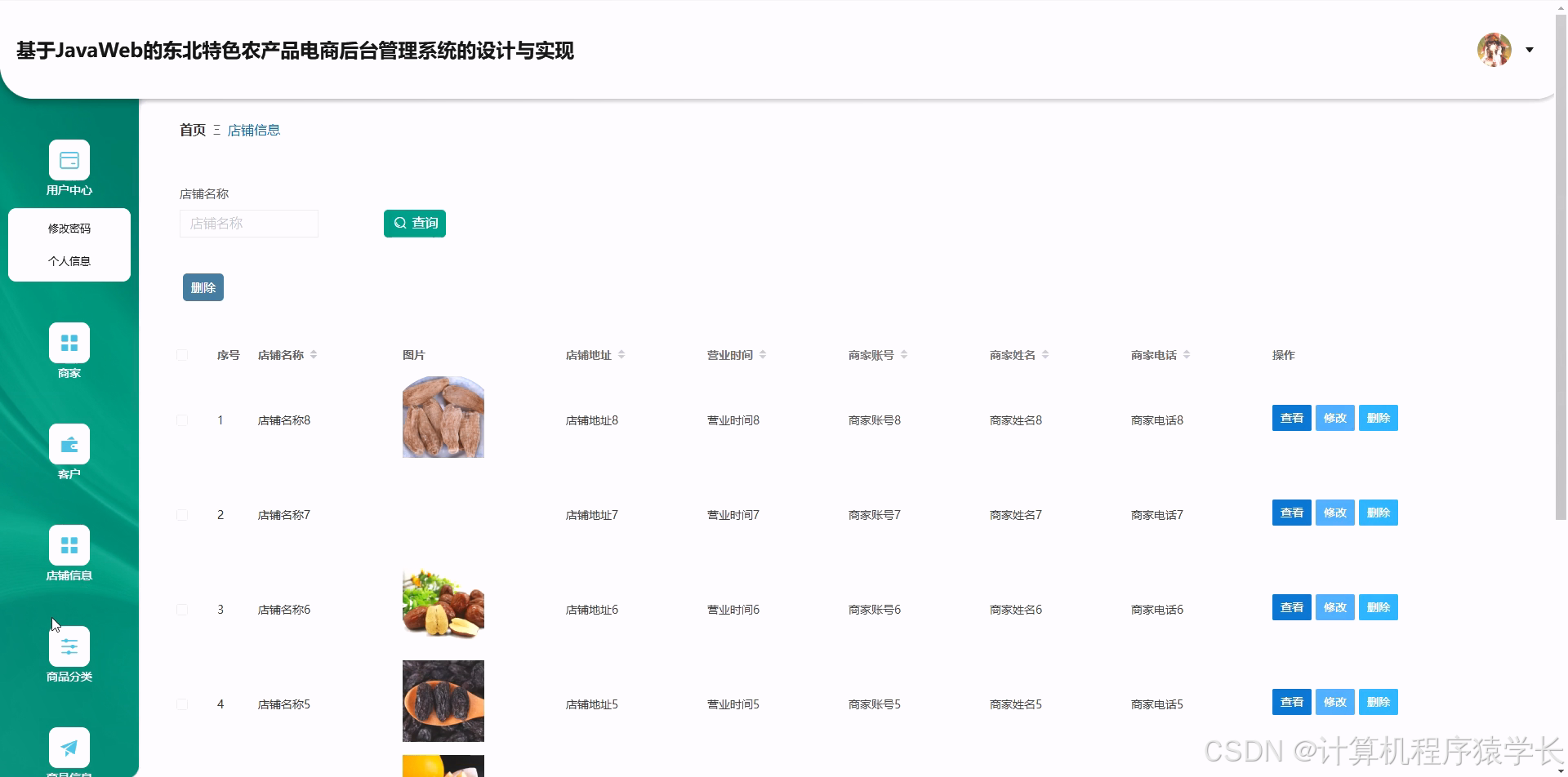
Task: Sort by 店铺地址 column
Action: (x=621, y=355)
